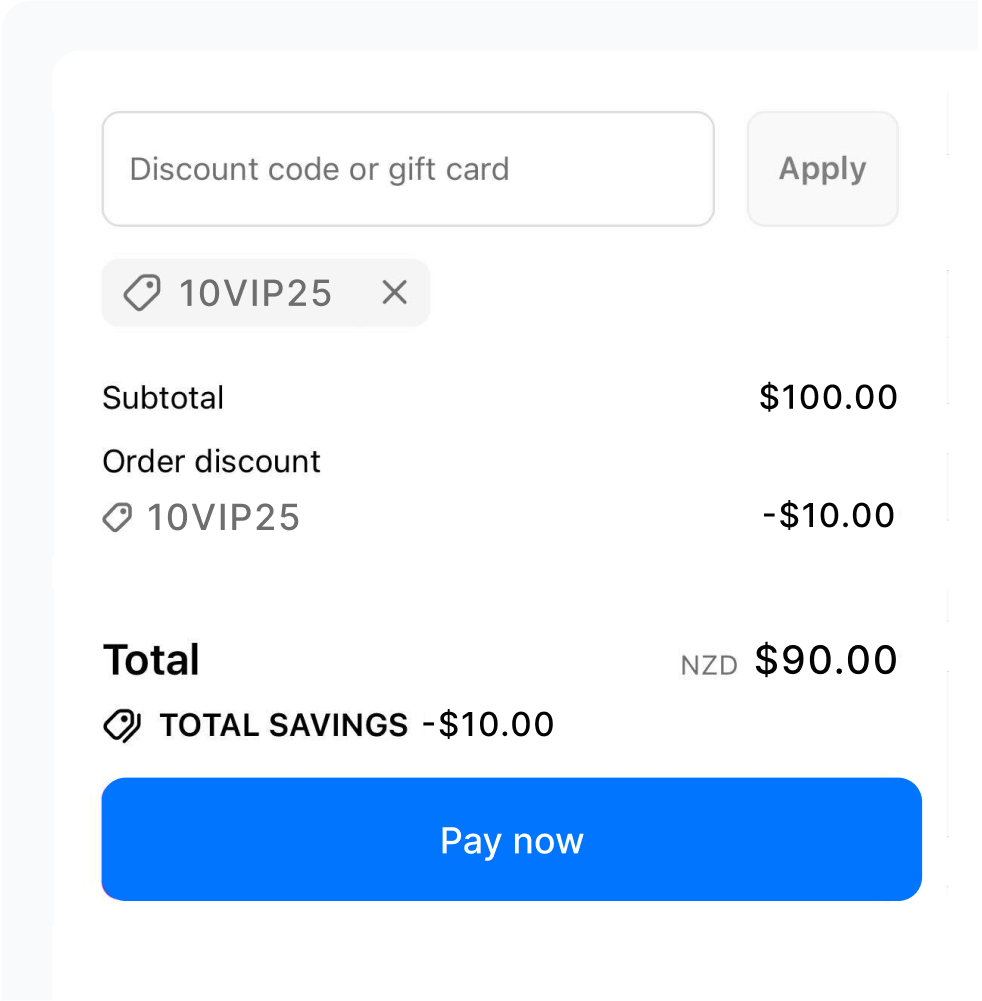Image resolution: width=982 pixels, height=1001 pixels.
Task: Select the TOTAL SAVINGS -$10.00 text
Action: tap(356, 725)
